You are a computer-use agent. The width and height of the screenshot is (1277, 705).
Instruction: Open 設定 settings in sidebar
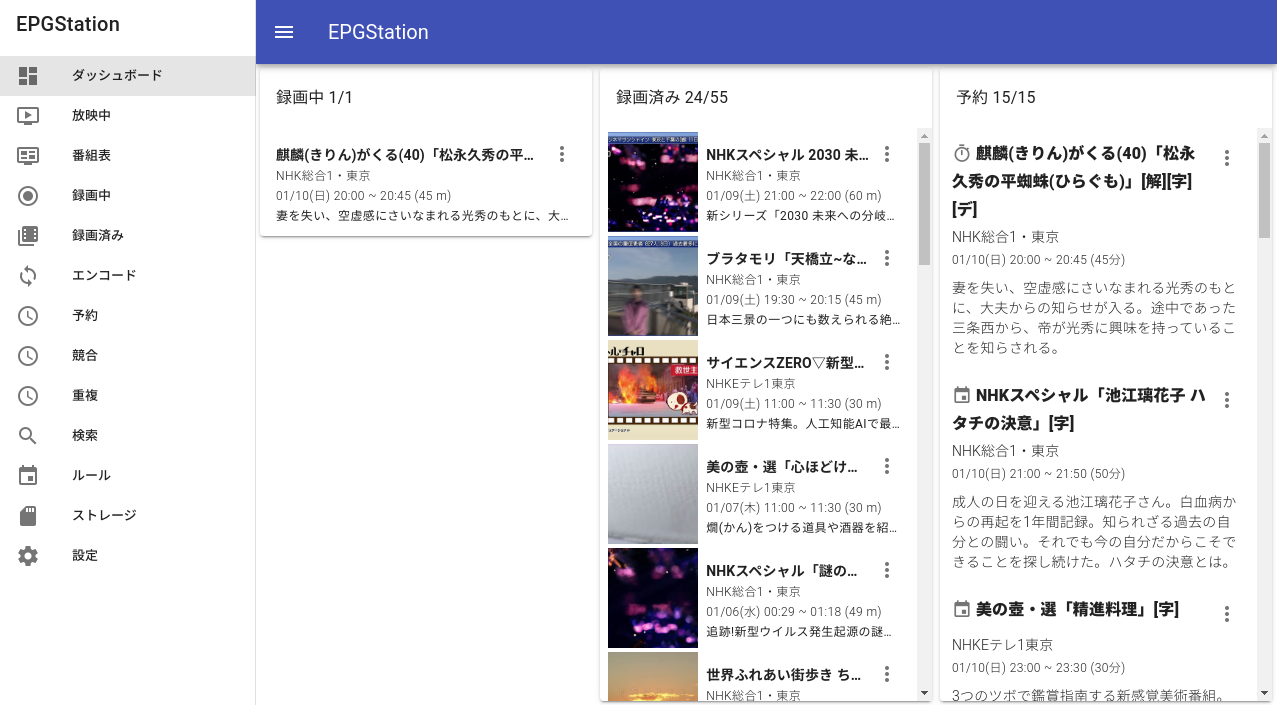coord(128,555)
